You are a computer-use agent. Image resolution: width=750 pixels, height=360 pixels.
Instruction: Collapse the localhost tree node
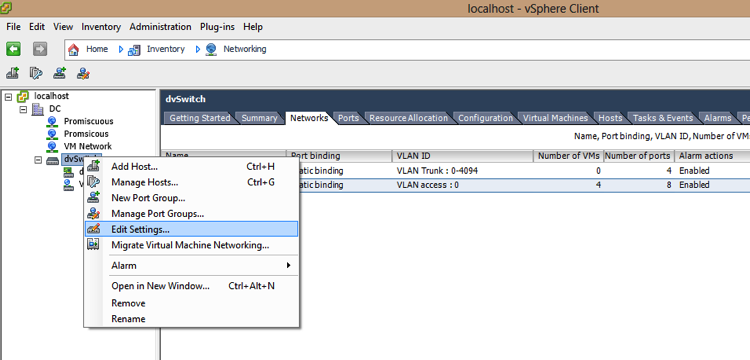click(9, 97)
